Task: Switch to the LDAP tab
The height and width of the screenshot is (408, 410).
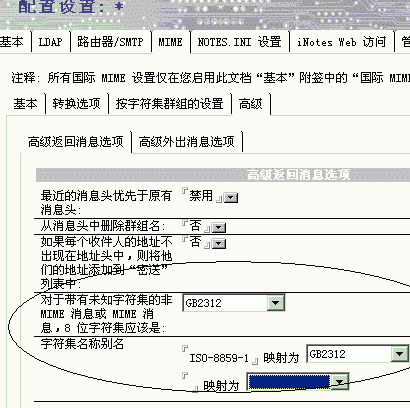Action: (50, 42)
